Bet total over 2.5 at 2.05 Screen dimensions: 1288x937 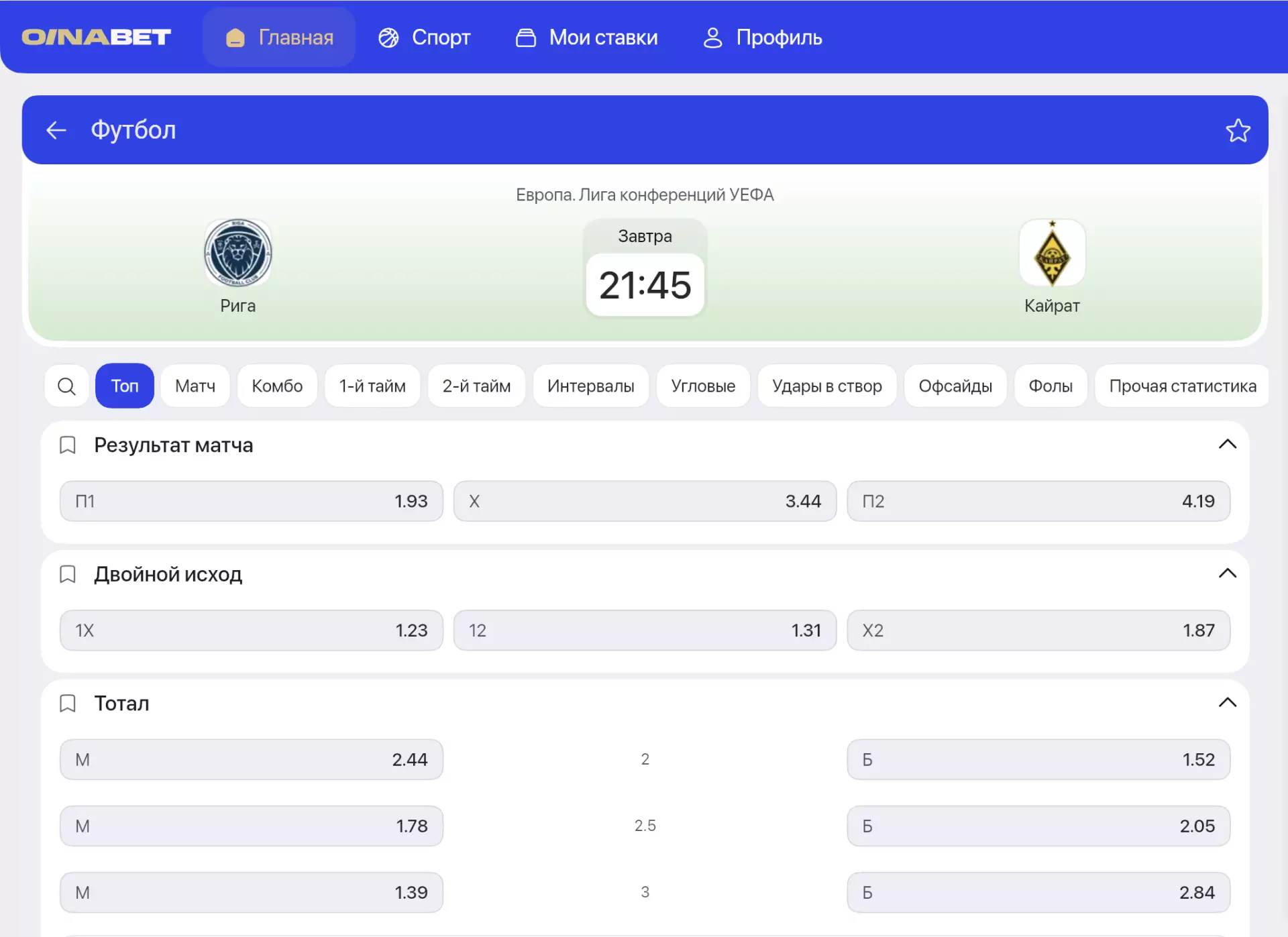coord(1038,826)
